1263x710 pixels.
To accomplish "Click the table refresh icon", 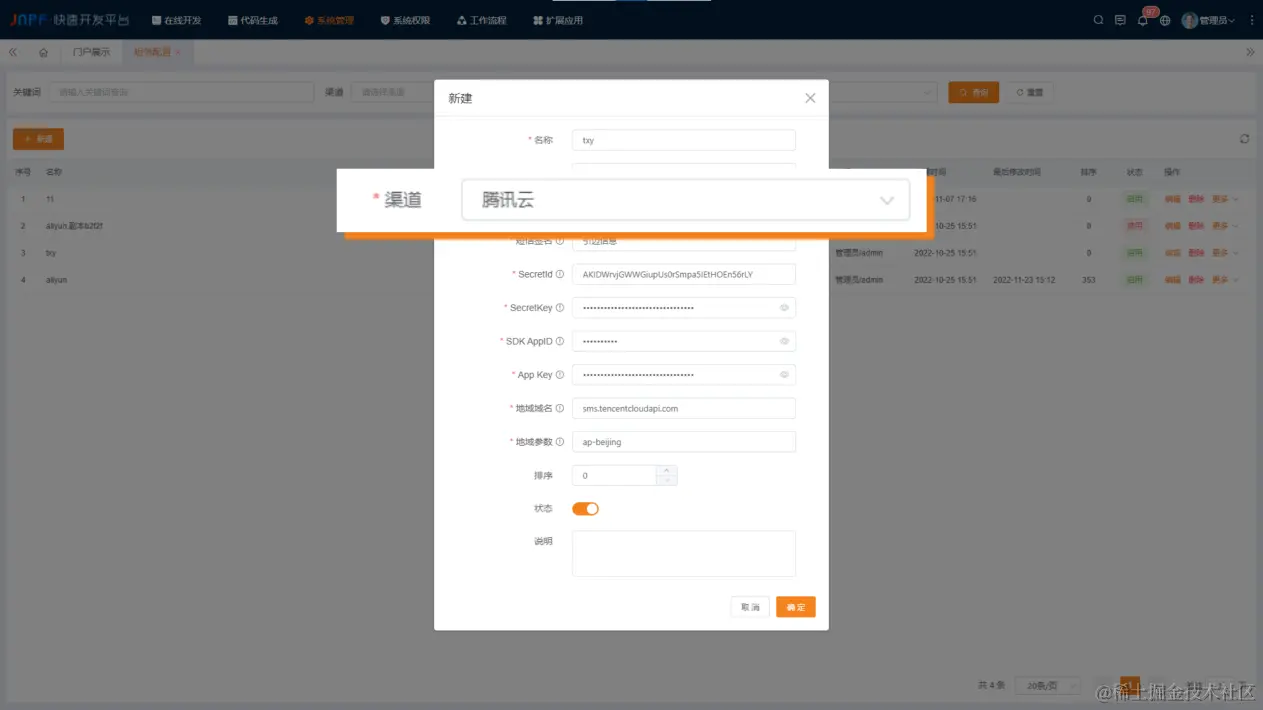I will [x=1244, y=139].
